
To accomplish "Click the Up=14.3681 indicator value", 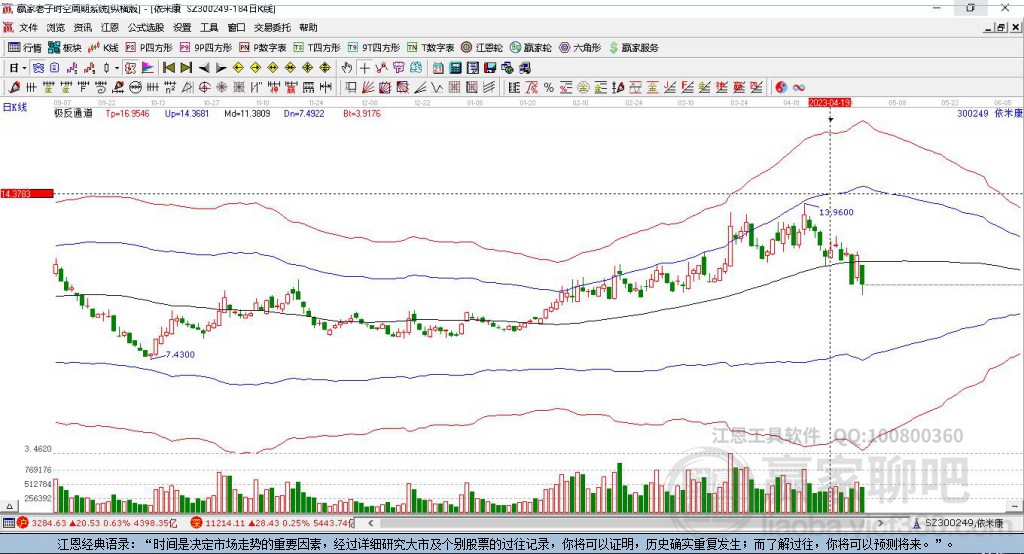I will coord(187,114).
